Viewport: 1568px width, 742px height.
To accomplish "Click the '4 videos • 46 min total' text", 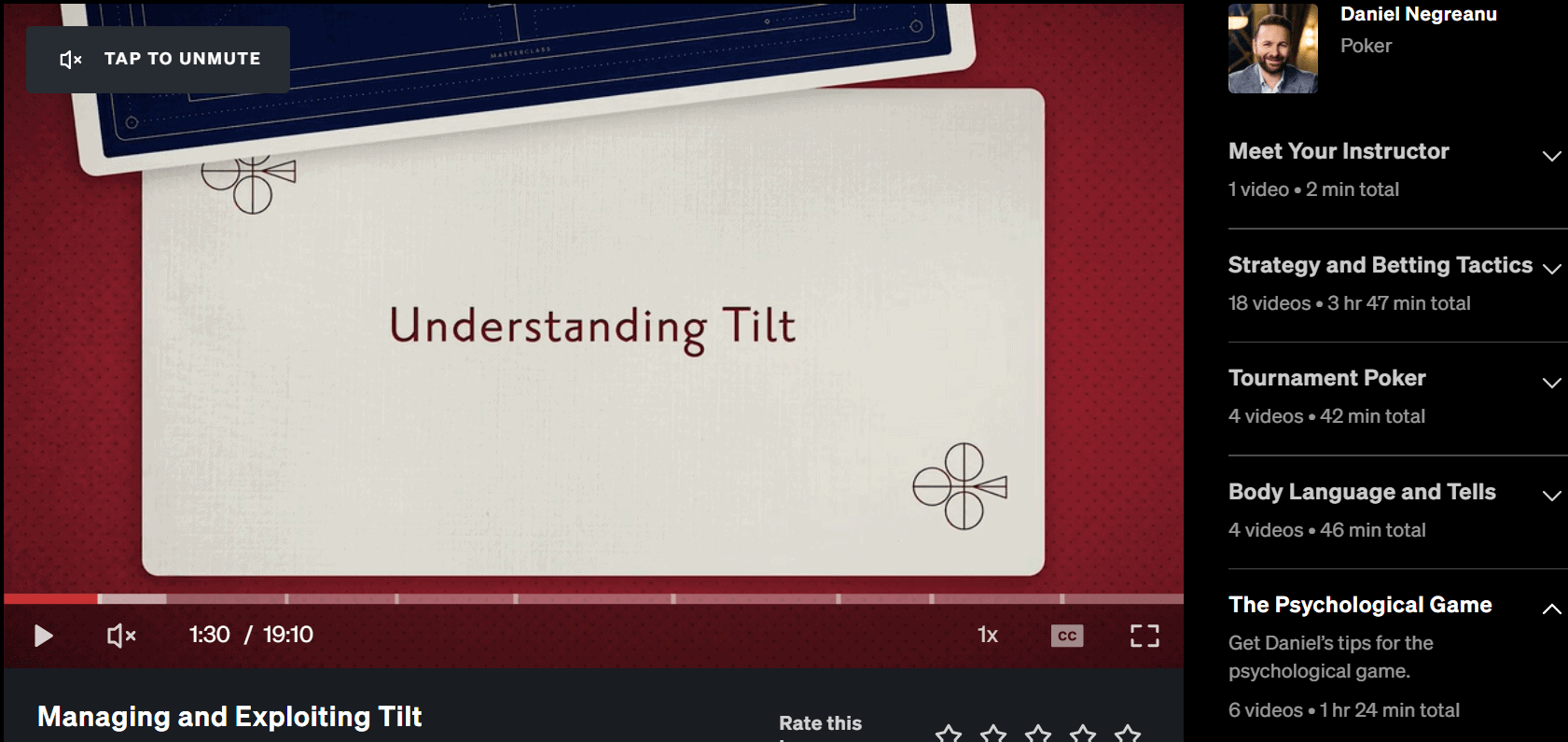I will pos(1326,530).
